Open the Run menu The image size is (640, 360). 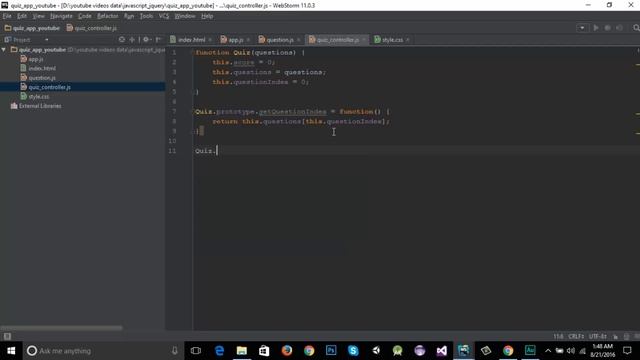click(x=129, y=16)
